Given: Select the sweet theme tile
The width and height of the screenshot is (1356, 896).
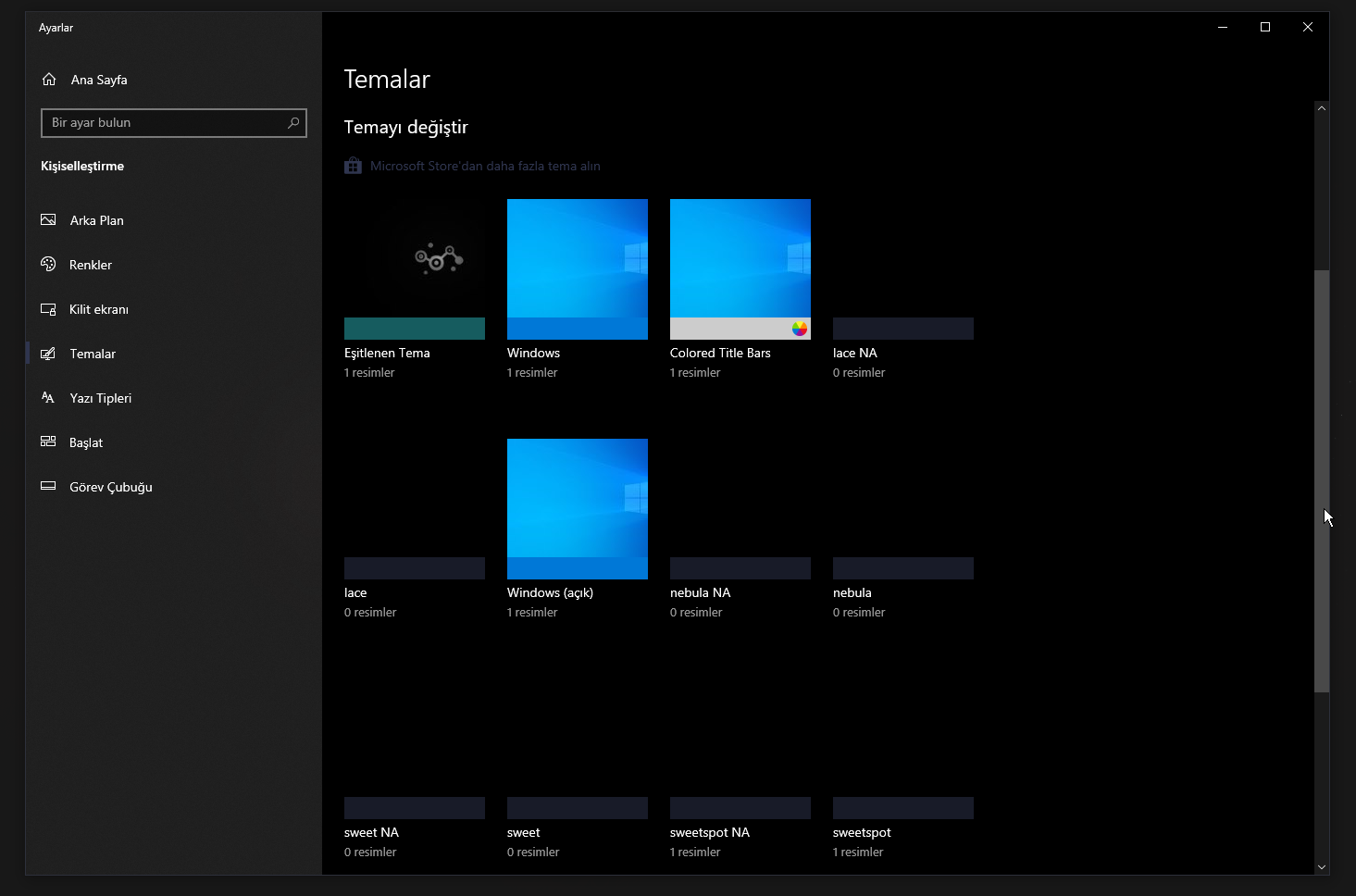Looking at the screenshot, I should pos(578,749).
